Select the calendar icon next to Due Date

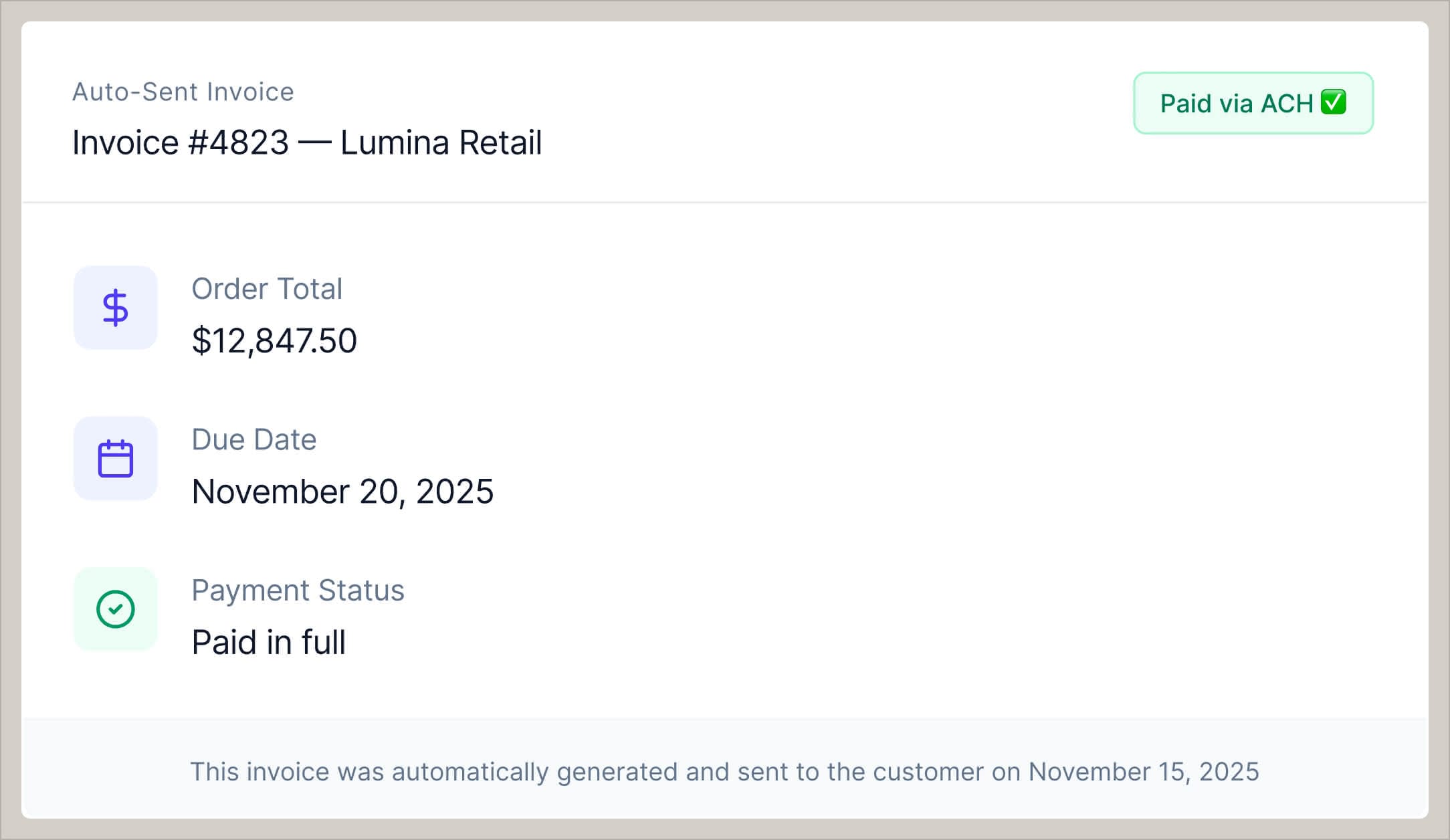coord(115,458)
